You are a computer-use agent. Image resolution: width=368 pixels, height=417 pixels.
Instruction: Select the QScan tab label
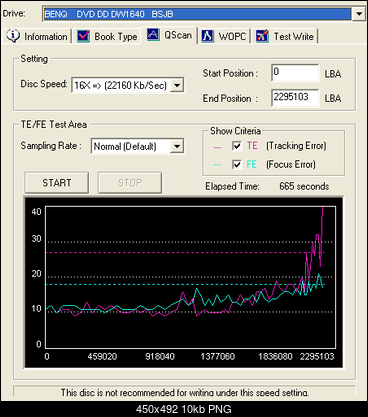pyautogui.click(x=178, y=35)
